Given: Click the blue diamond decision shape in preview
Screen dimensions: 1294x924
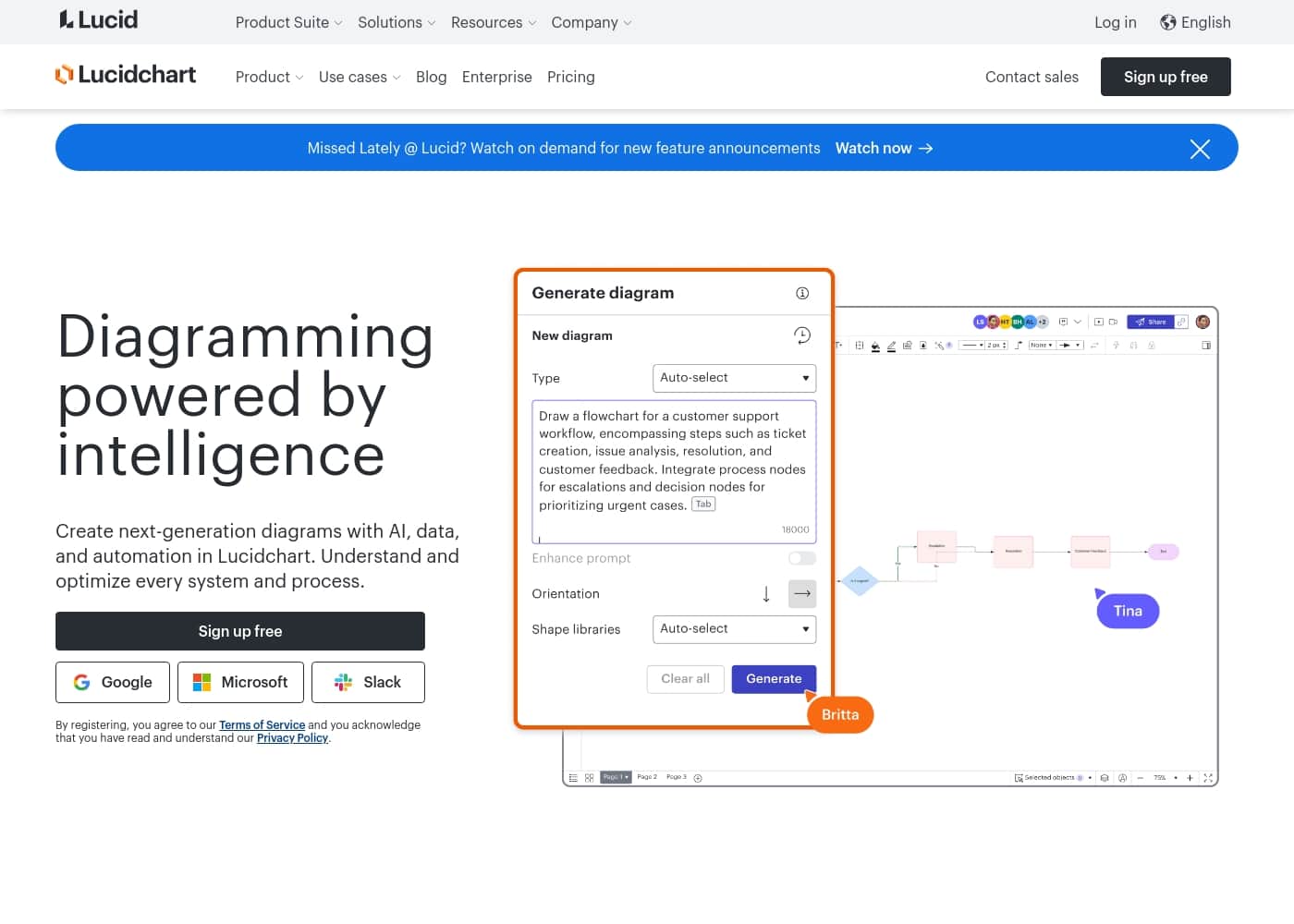Looking at the screenshot, I should pyautogui.click(x=860, y=581).
